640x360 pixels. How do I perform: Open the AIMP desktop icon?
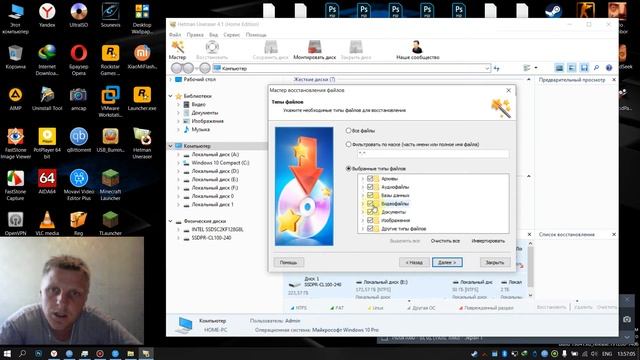point(16,99)
